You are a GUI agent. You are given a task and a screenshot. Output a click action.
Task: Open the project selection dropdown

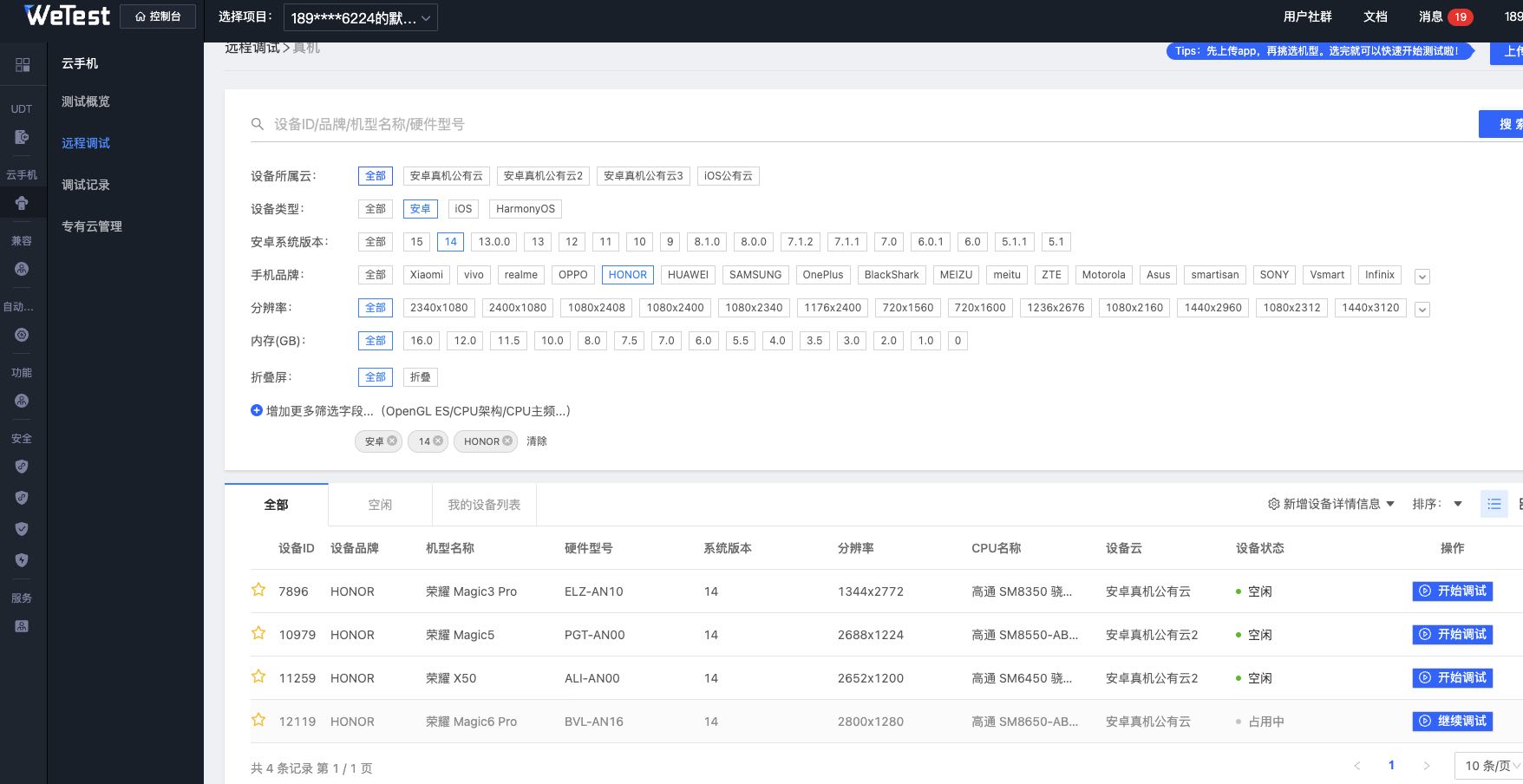tap(361, 17)
